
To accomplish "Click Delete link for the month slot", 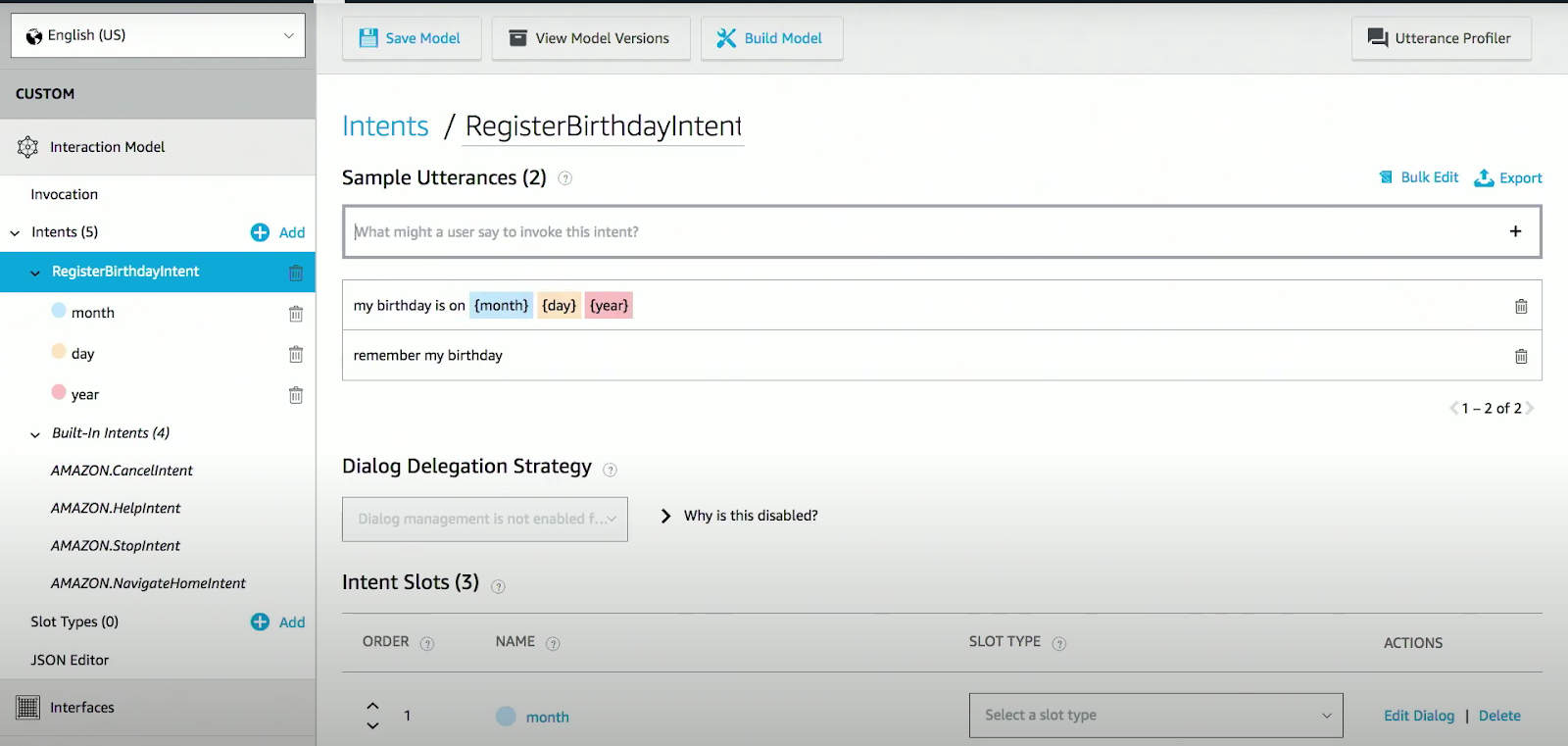I will [1499, 716].
